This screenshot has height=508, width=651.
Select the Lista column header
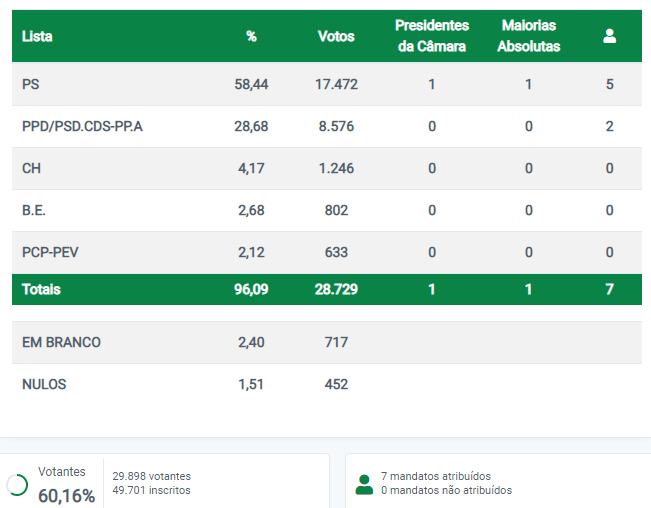pyautogui.click(x=37, y=37)
